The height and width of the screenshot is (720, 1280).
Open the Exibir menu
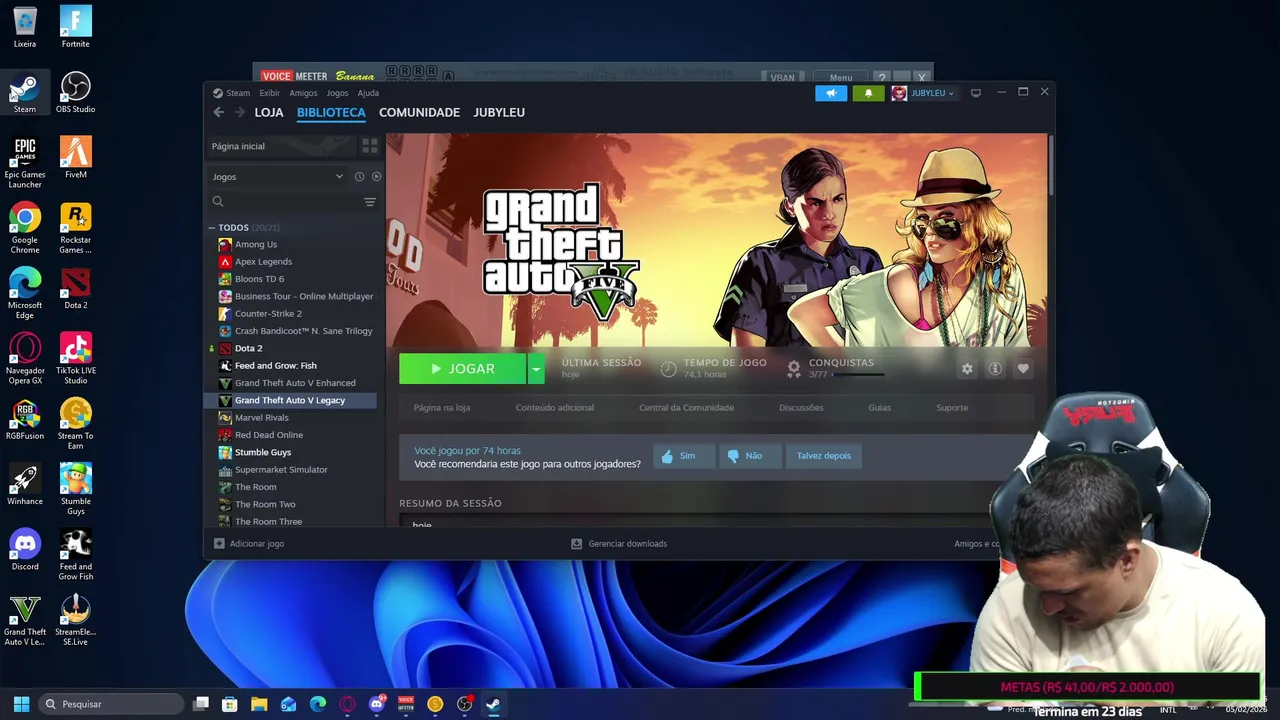(270, 93)
